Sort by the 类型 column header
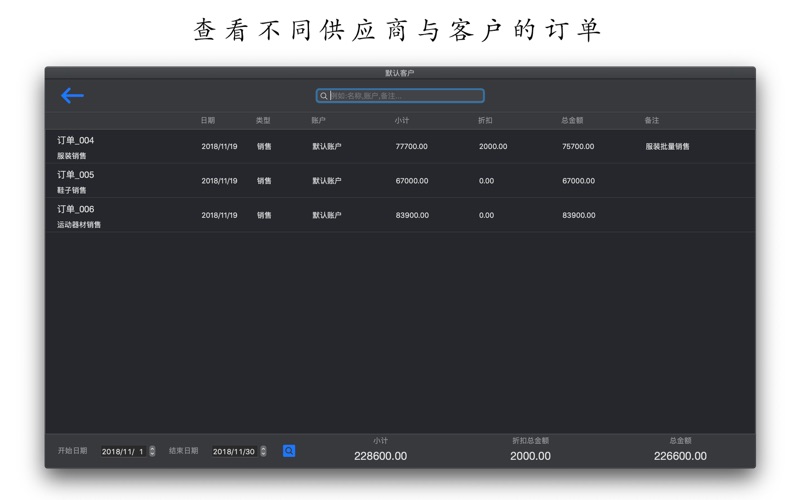The height and width of the screenshot is (500, 800). pos(263,121)
